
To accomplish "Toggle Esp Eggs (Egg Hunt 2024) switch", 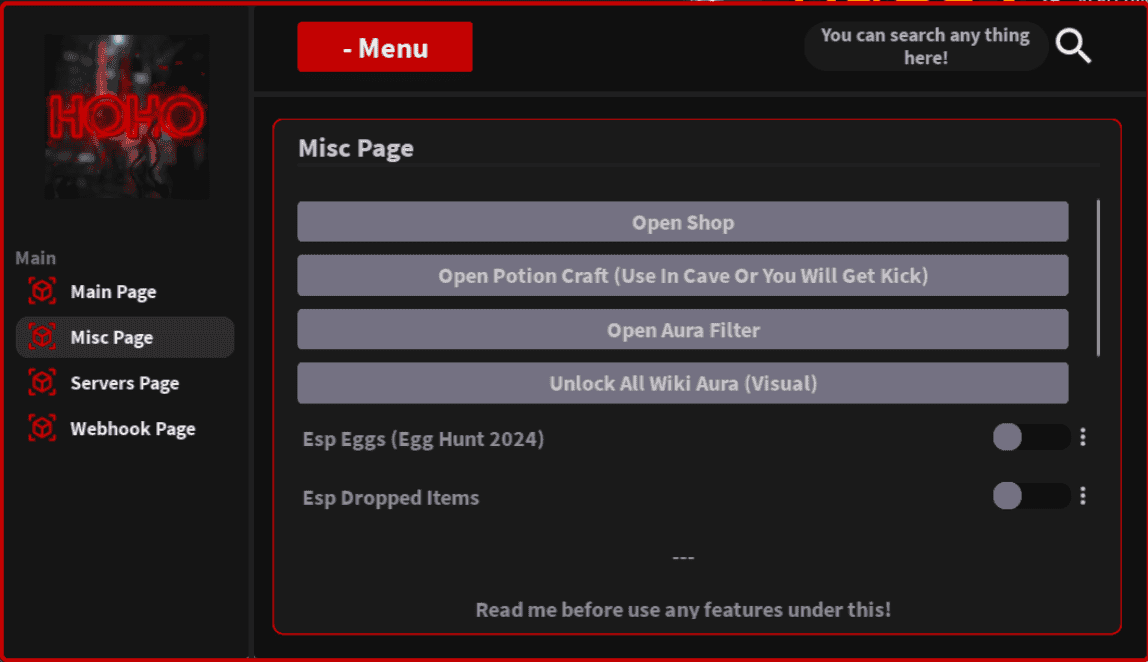I will 1031,437.
